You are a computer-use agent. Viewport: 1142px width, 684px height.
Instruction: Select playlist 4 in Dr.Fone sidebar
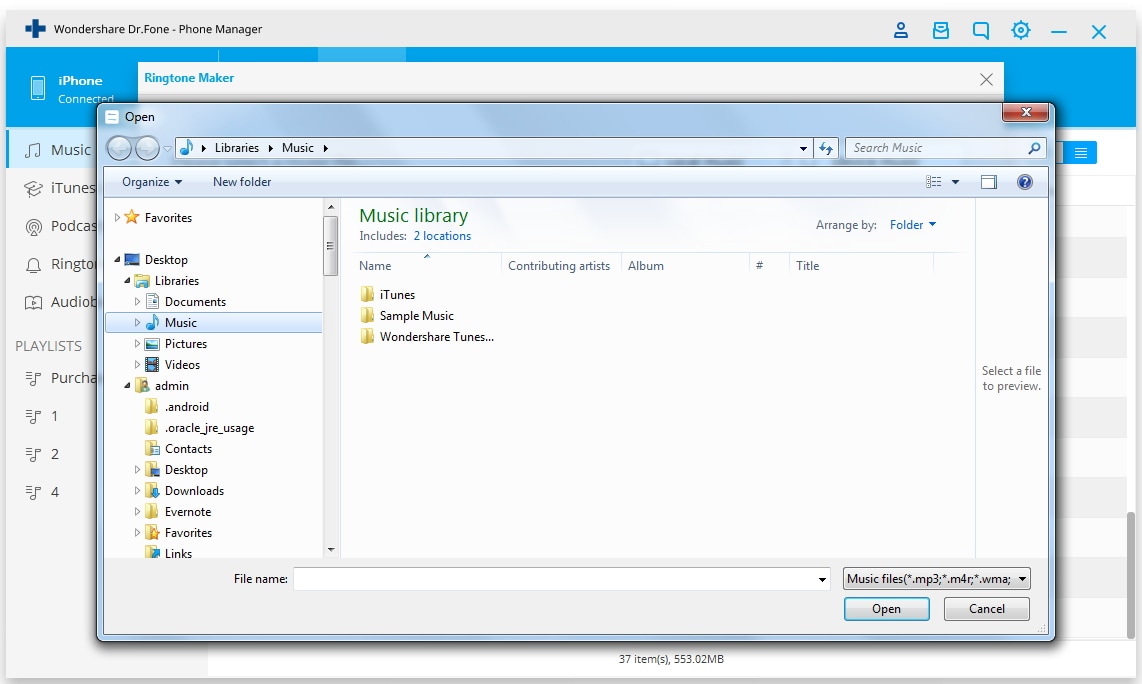point(42,492)
